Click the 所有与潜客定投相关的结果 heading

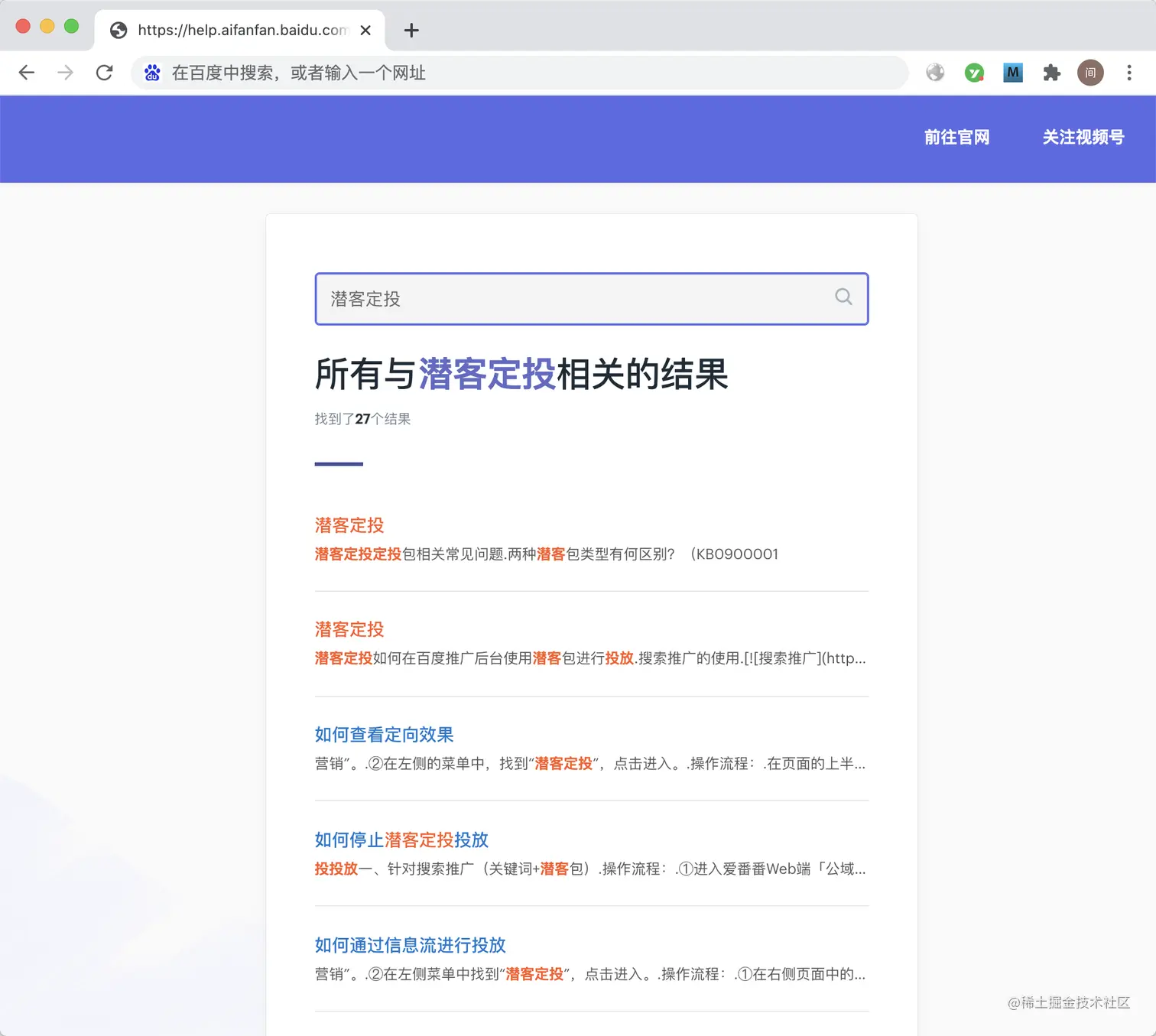click(521, 375)
